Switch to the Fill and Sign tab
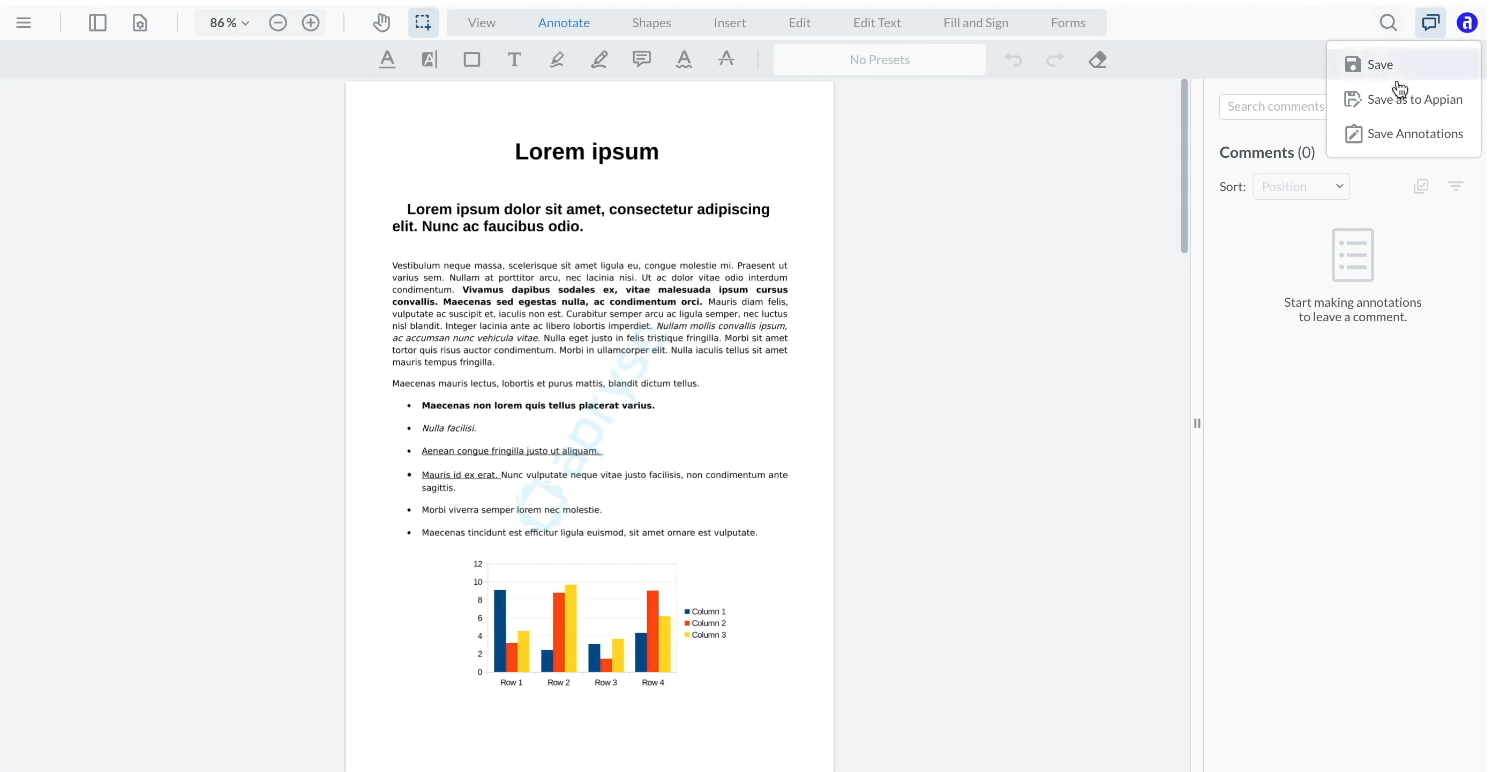Image resolution: width=1490 pixels, height=772 pixels. [x=976, y=22]
